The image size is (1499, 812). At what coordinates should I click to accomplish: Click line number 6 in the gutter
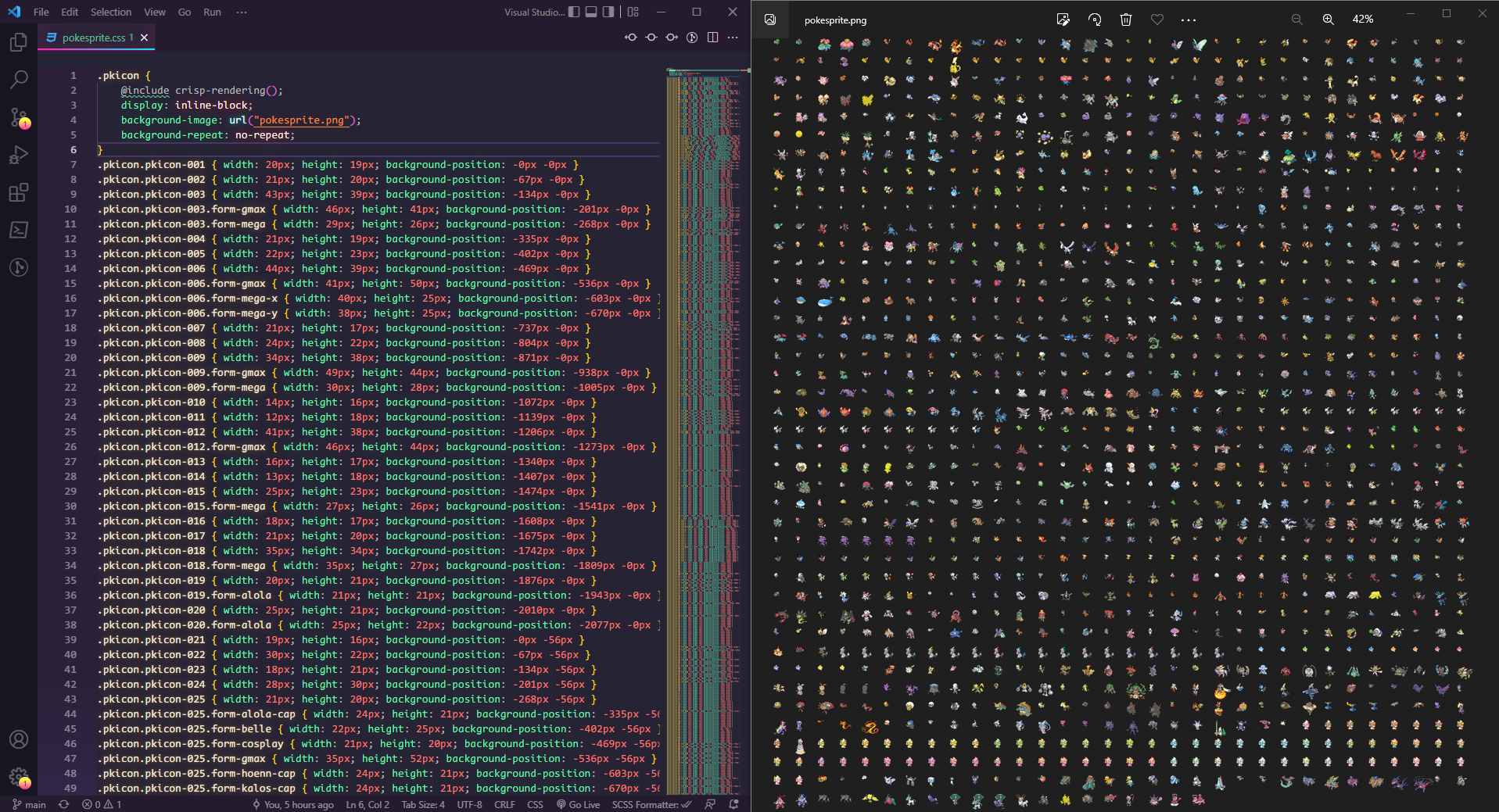[74, 150]
